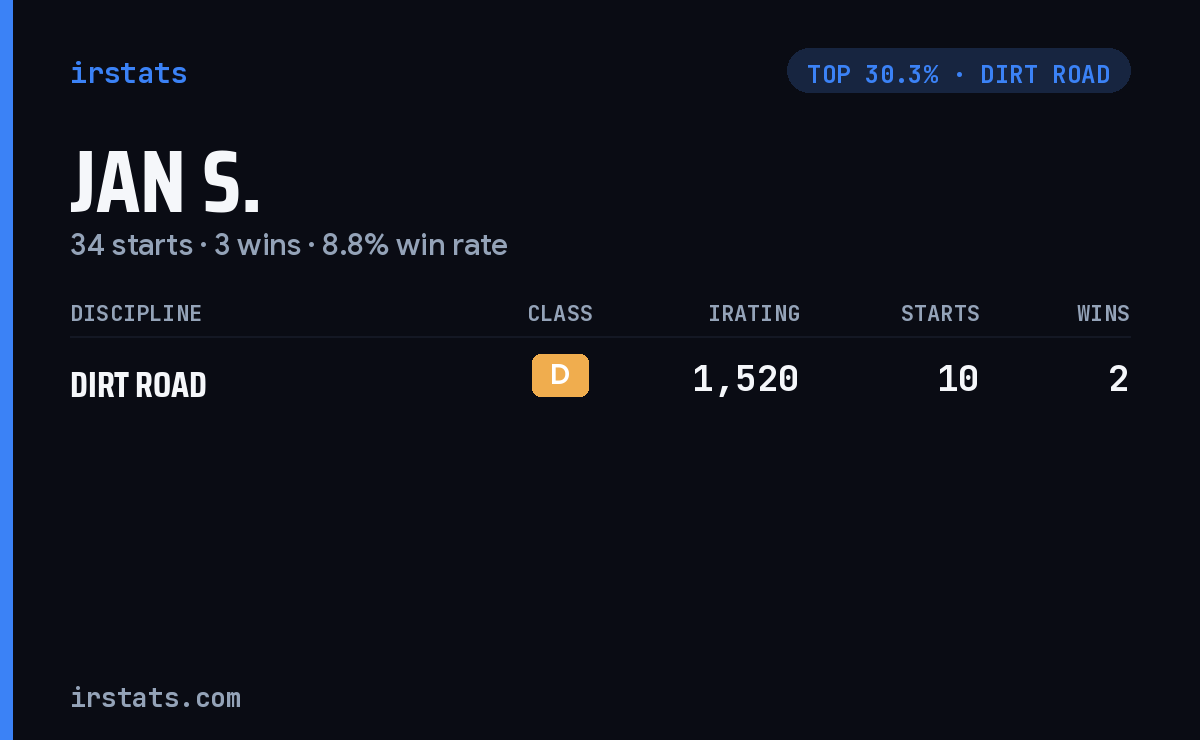Select the DIRT ROAD discipline row
1200x740 pixels.
(x=600, y=381)
